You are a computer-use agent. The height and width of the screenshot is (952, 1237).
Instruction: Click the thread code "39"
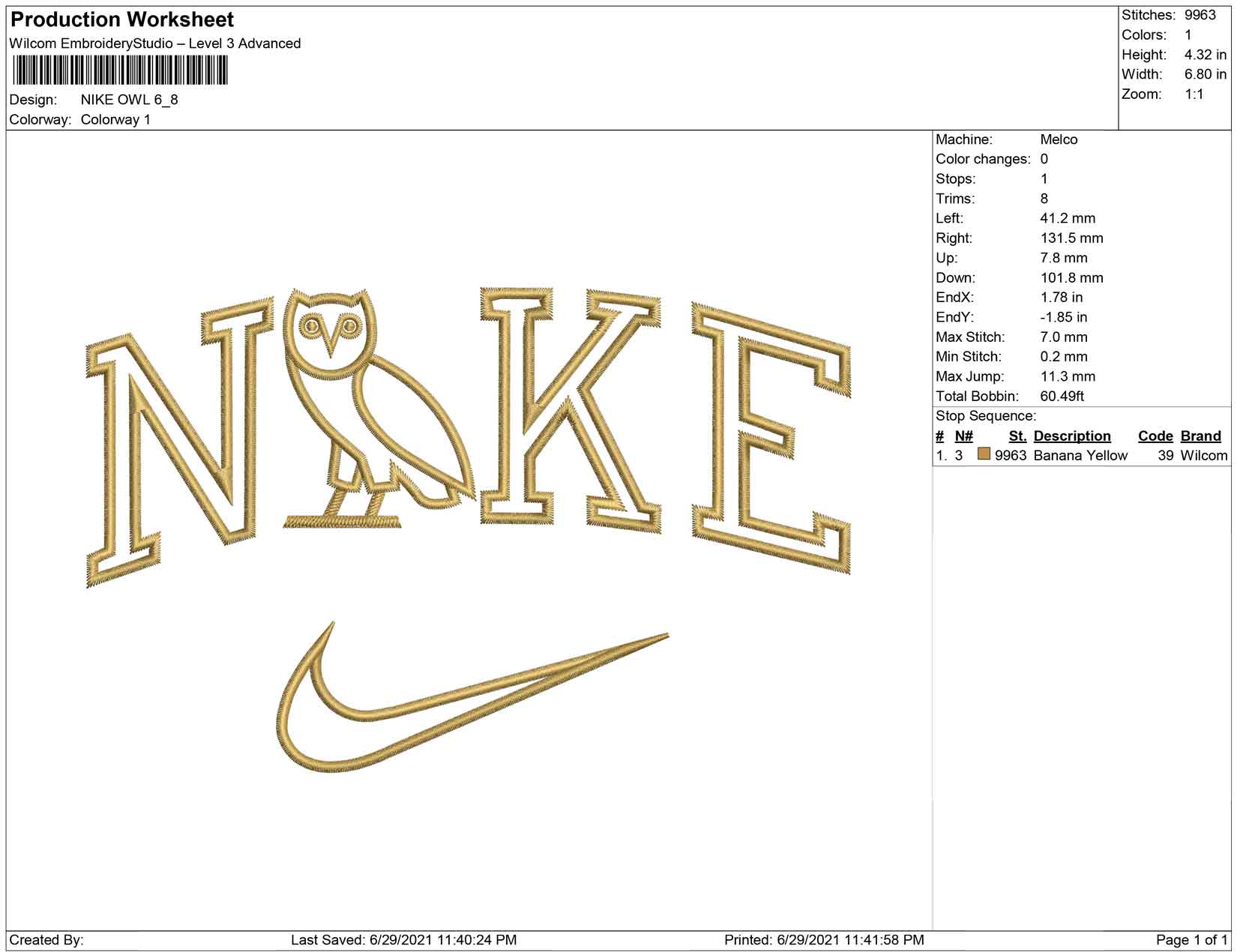[1165, 456]
